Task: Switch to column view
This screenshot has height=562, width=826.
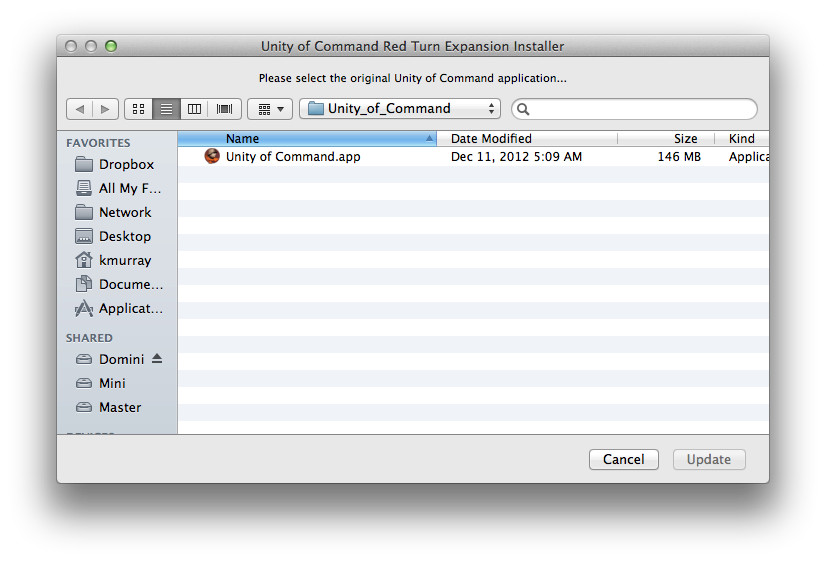Action: pyautogui.click(x=194, y=109)
